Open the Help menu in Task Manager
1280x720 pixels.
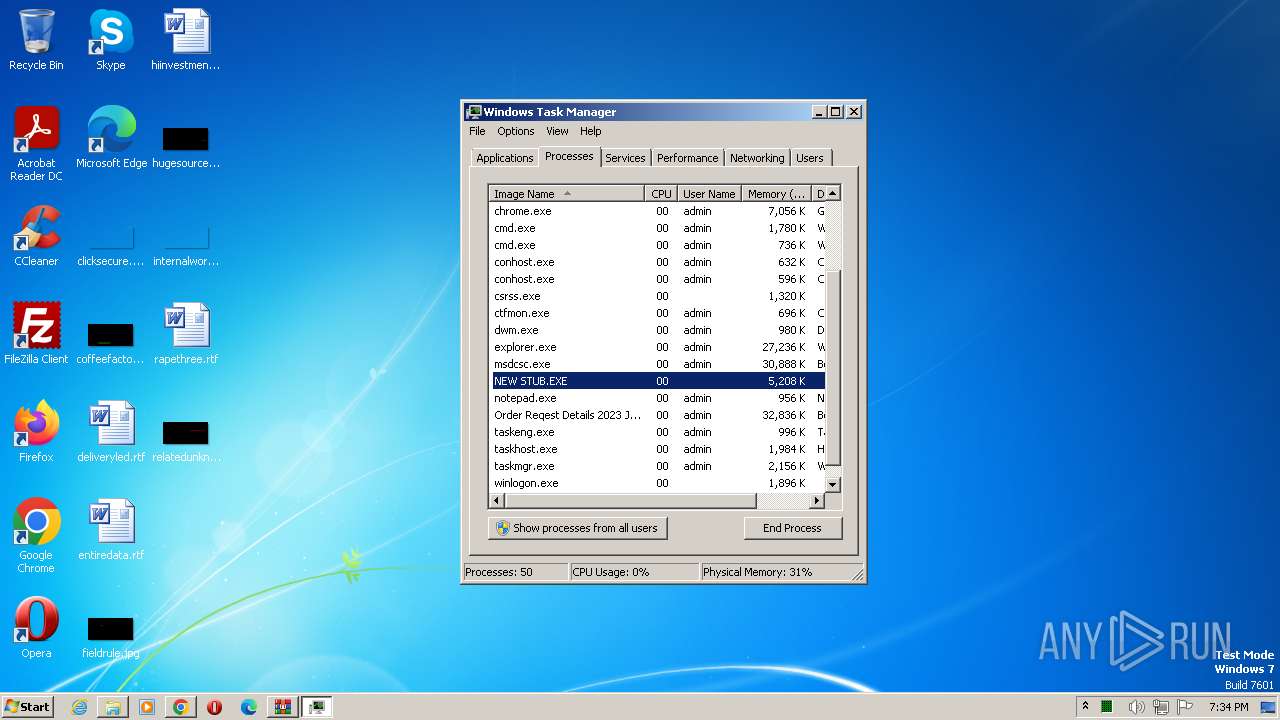pyautogui.click(x=591, y=131)
